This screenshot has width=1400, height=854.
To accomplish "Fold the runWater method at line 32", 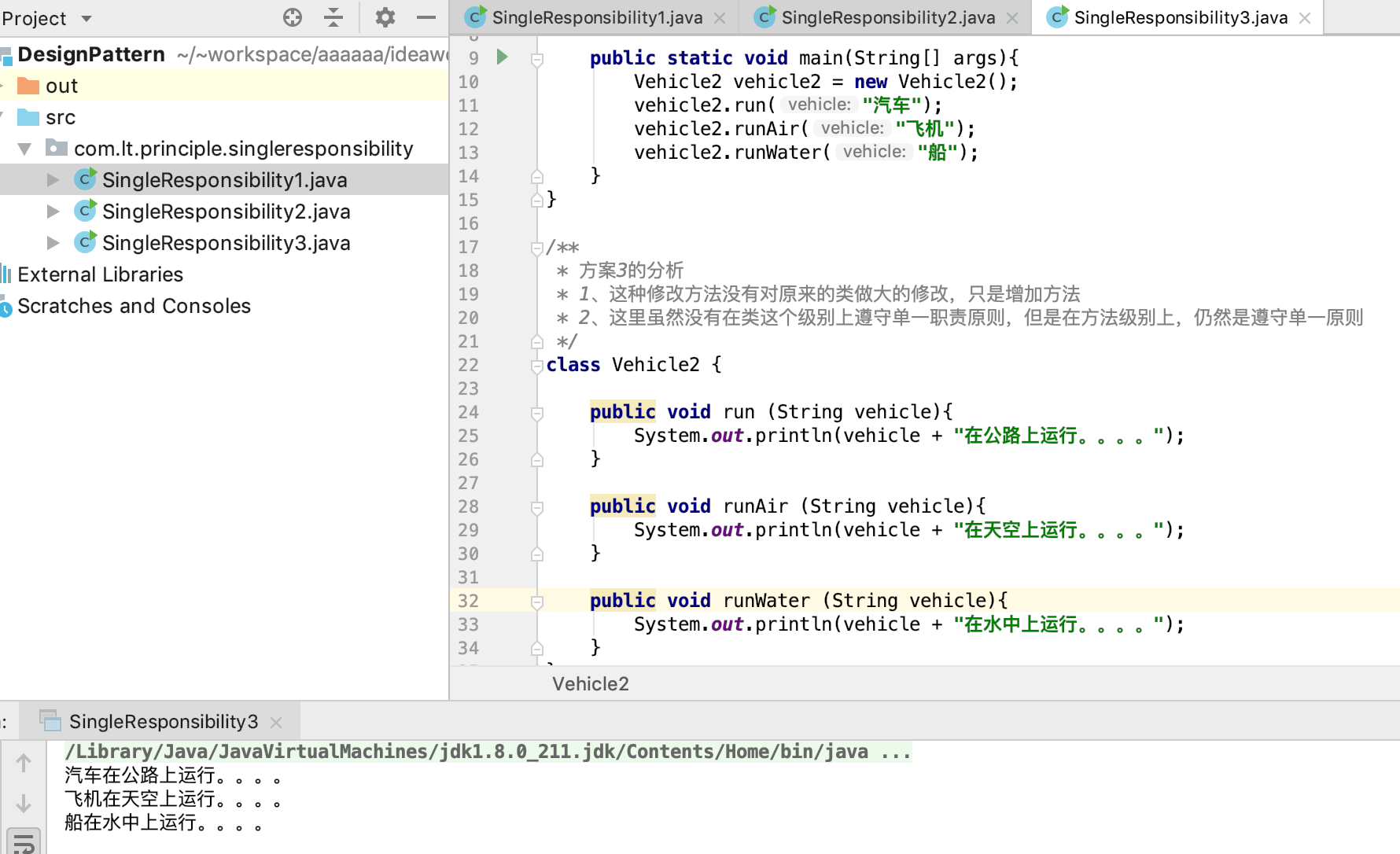I will (537, 602).
